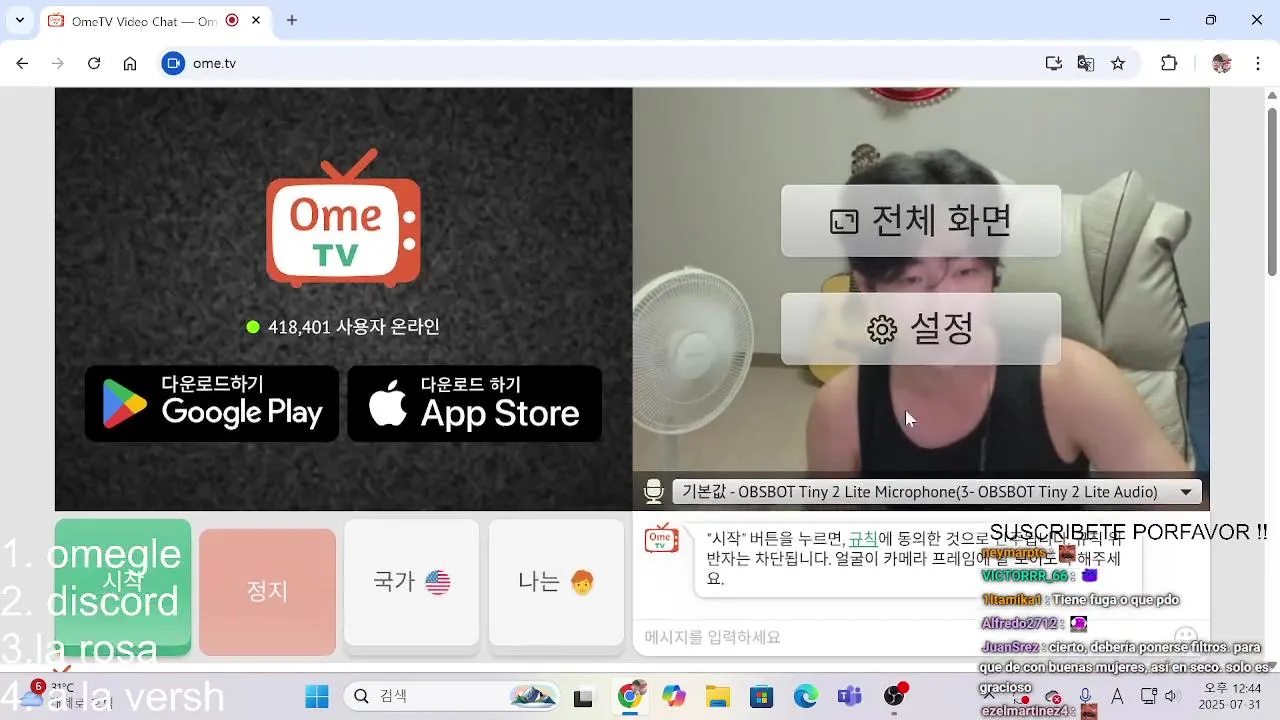Open the Google Play download badge

pos(212,403)
